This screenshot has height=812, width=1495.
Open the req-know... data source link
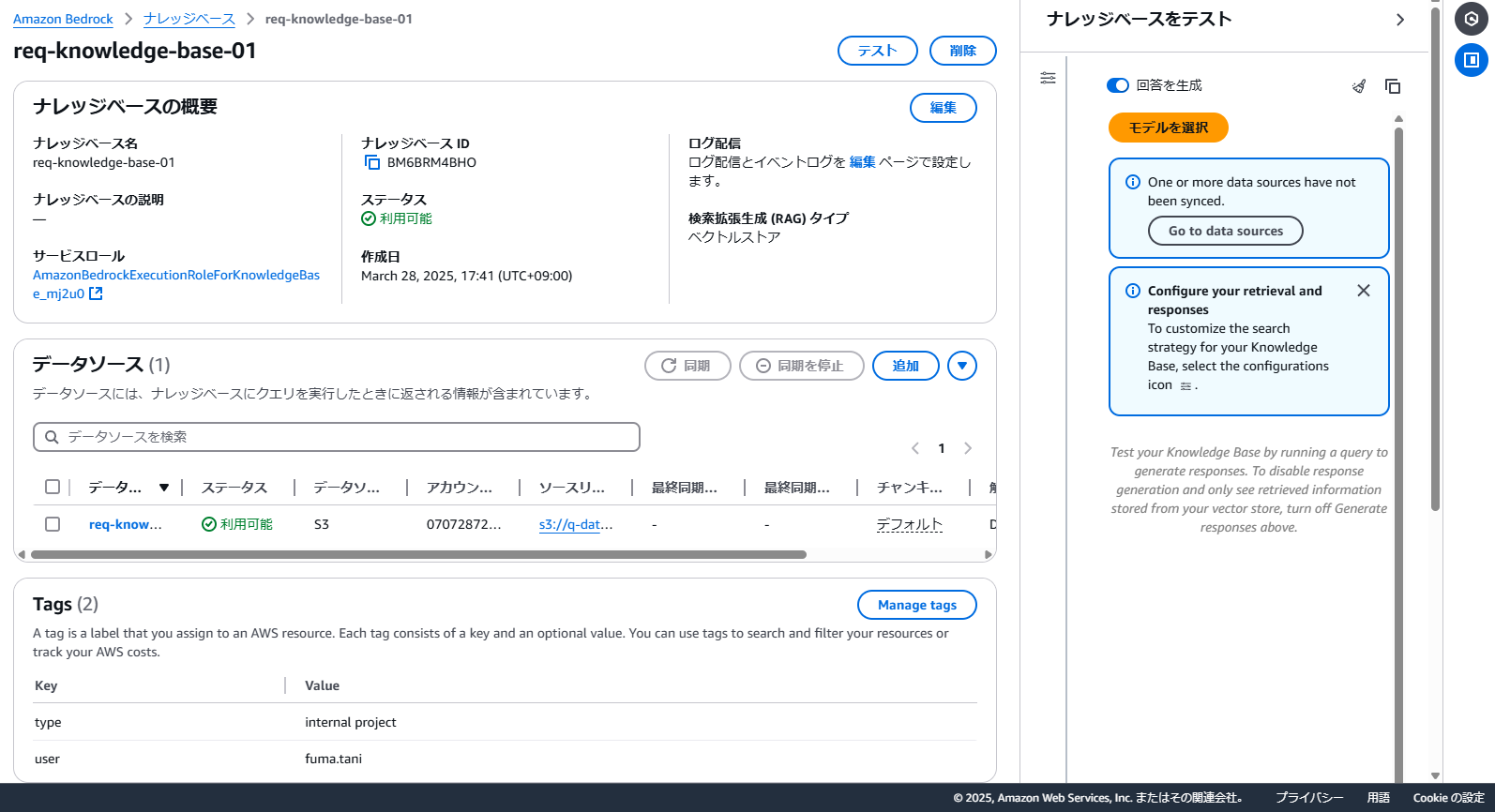pyautogui.click(x=126, y=524)
